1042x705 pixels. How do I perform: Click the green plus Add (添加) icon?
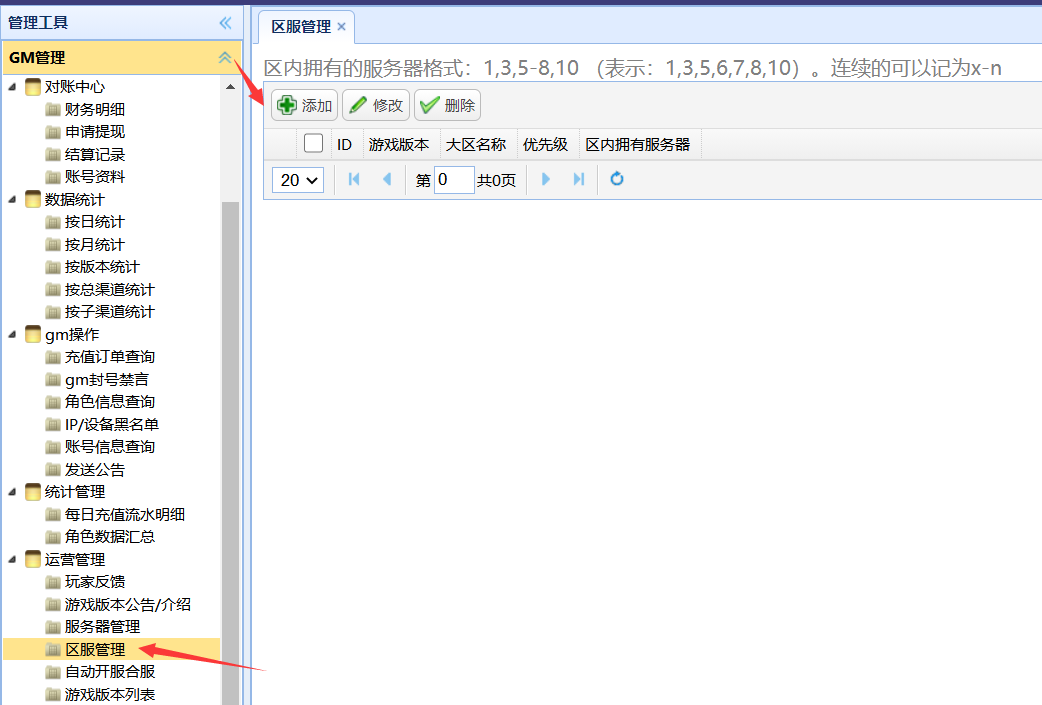287,105
